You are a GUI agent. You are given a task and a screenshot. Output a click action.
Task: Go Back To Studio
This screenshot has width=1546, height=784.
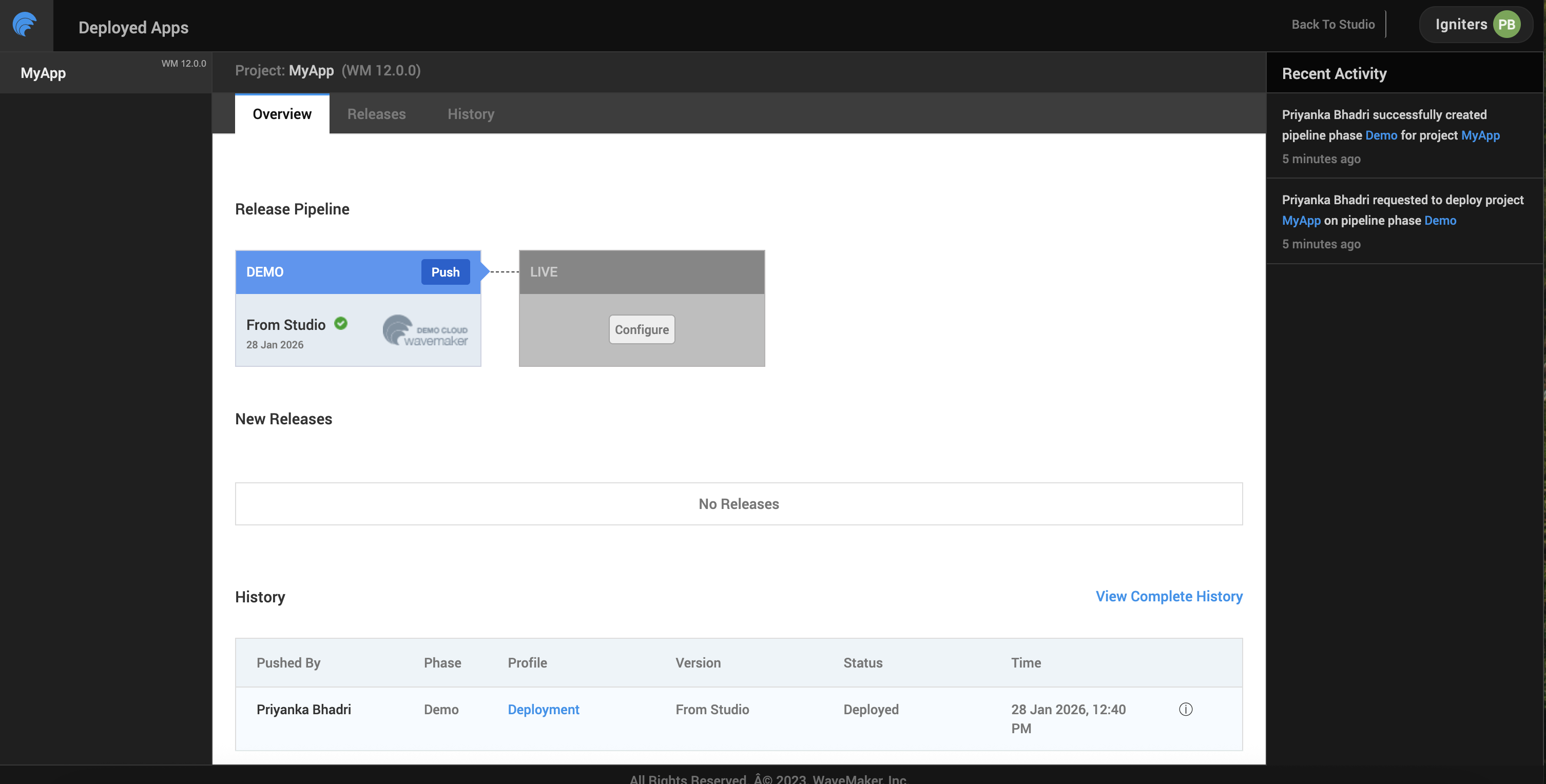[x=1332, y=25]
